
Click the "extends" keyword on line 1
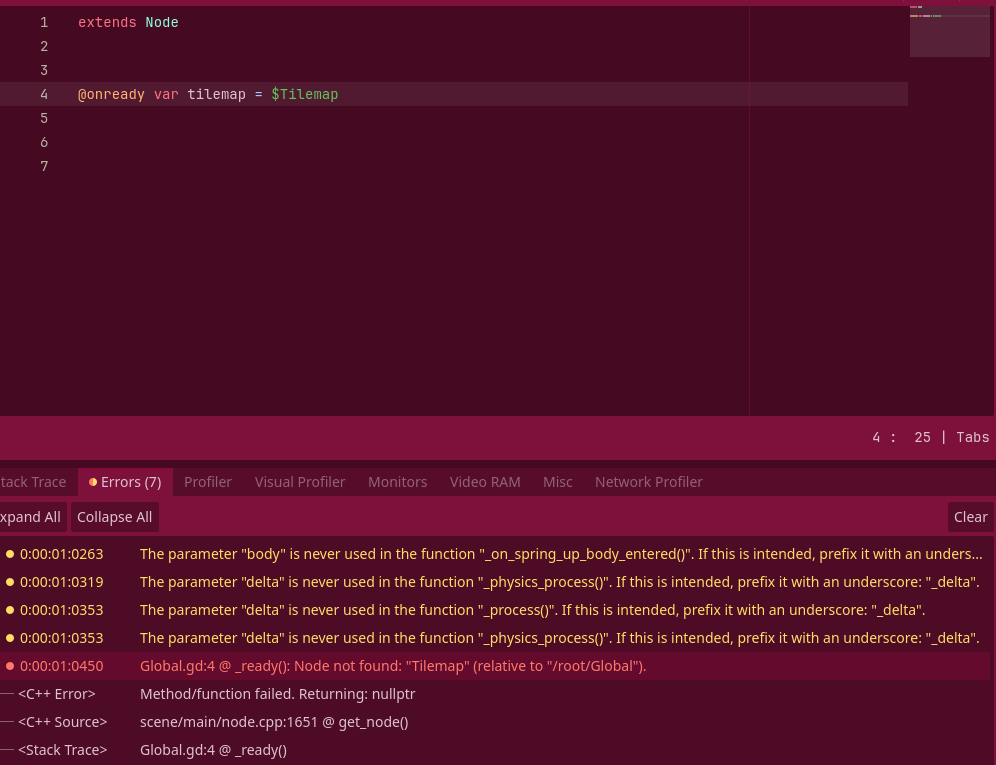click(107, 22)
